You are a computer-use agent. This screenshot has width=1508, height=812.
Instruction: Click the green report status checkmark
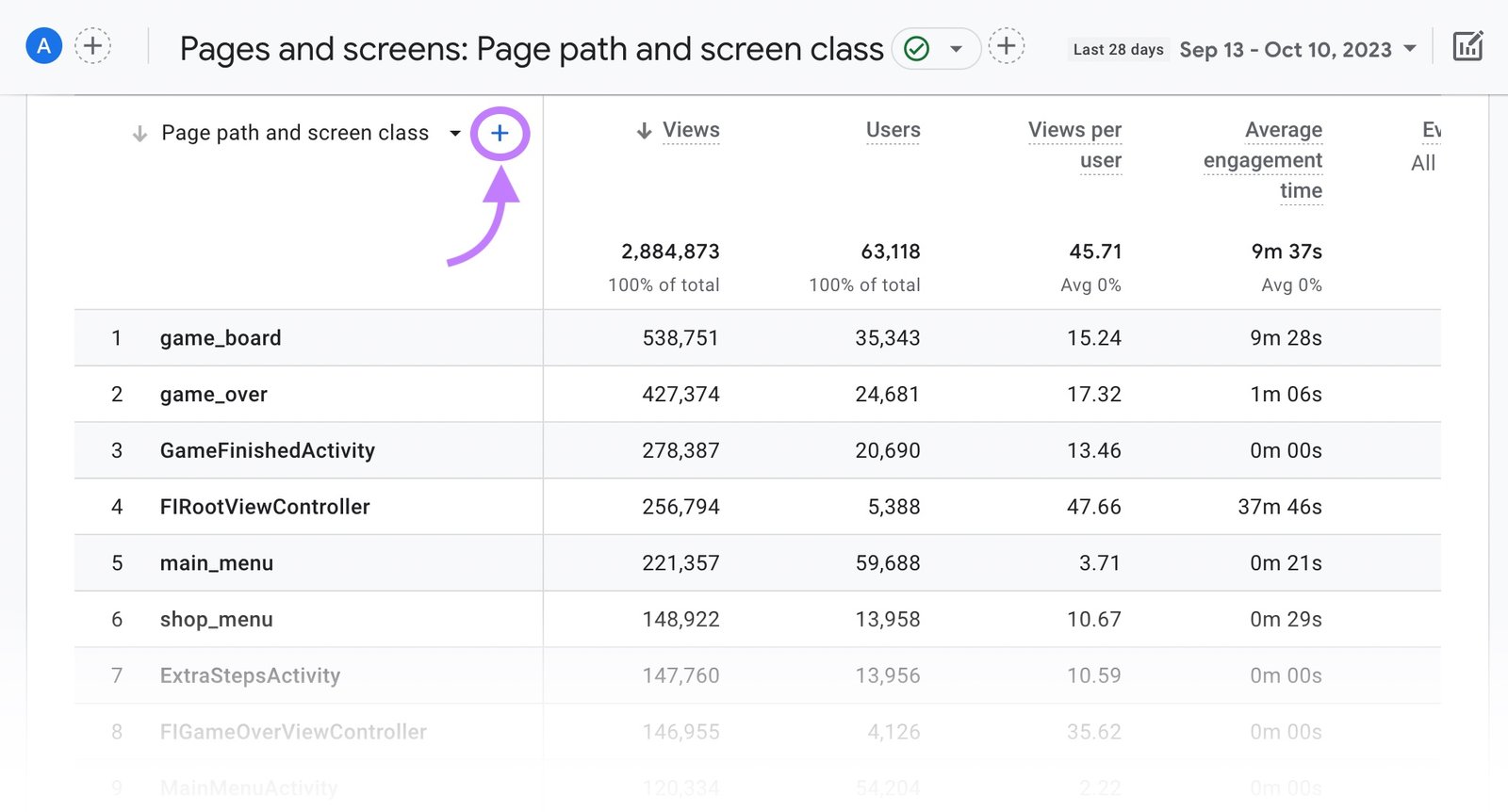(916, 48)
